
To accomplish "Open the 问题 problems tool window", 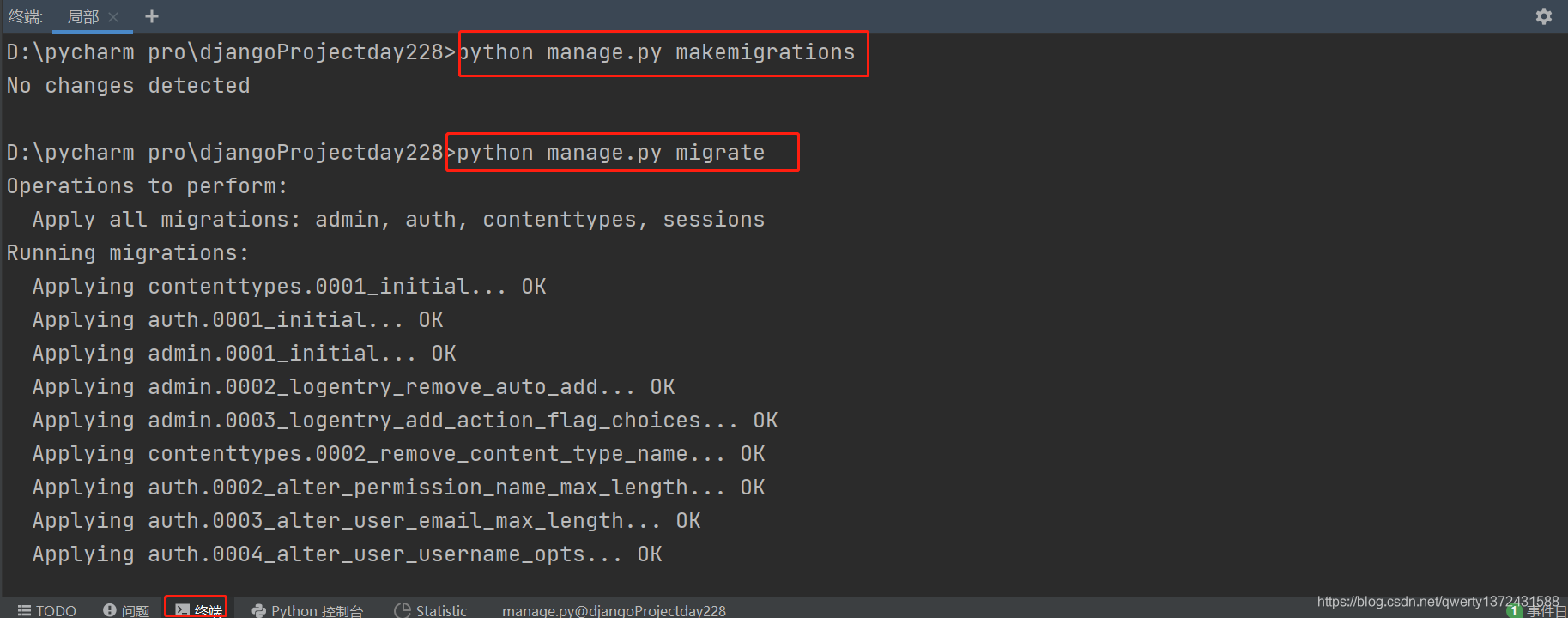I will click(x=126, y=609).
